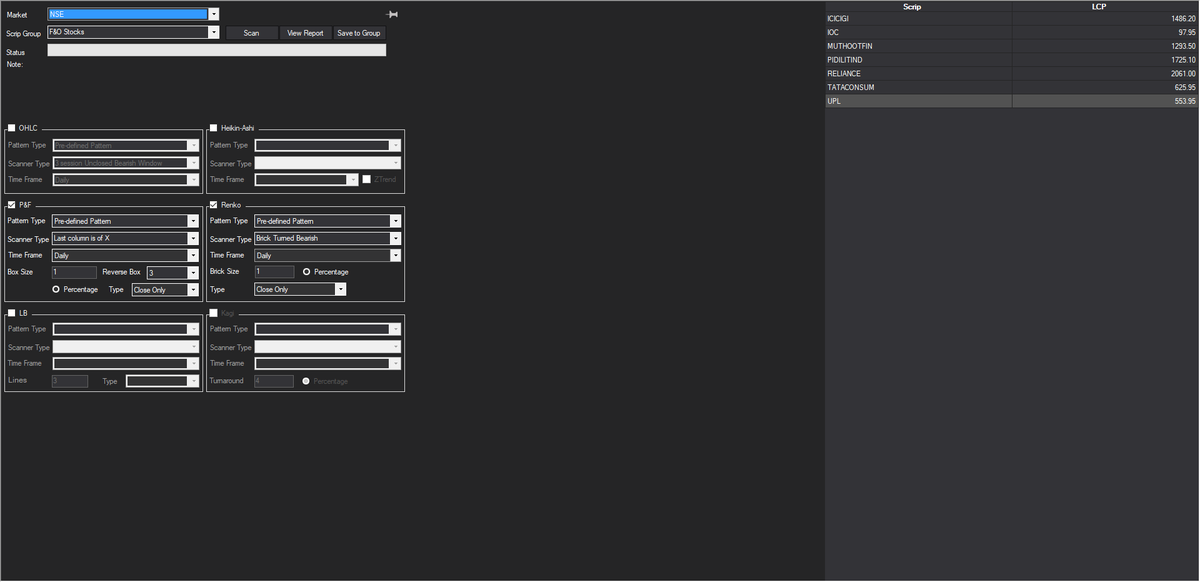The height and width of the screenshot is (582, 1200).
Task: Click the Renko Brick Size field
Action: pyautogui.click(x=275, y=272)
